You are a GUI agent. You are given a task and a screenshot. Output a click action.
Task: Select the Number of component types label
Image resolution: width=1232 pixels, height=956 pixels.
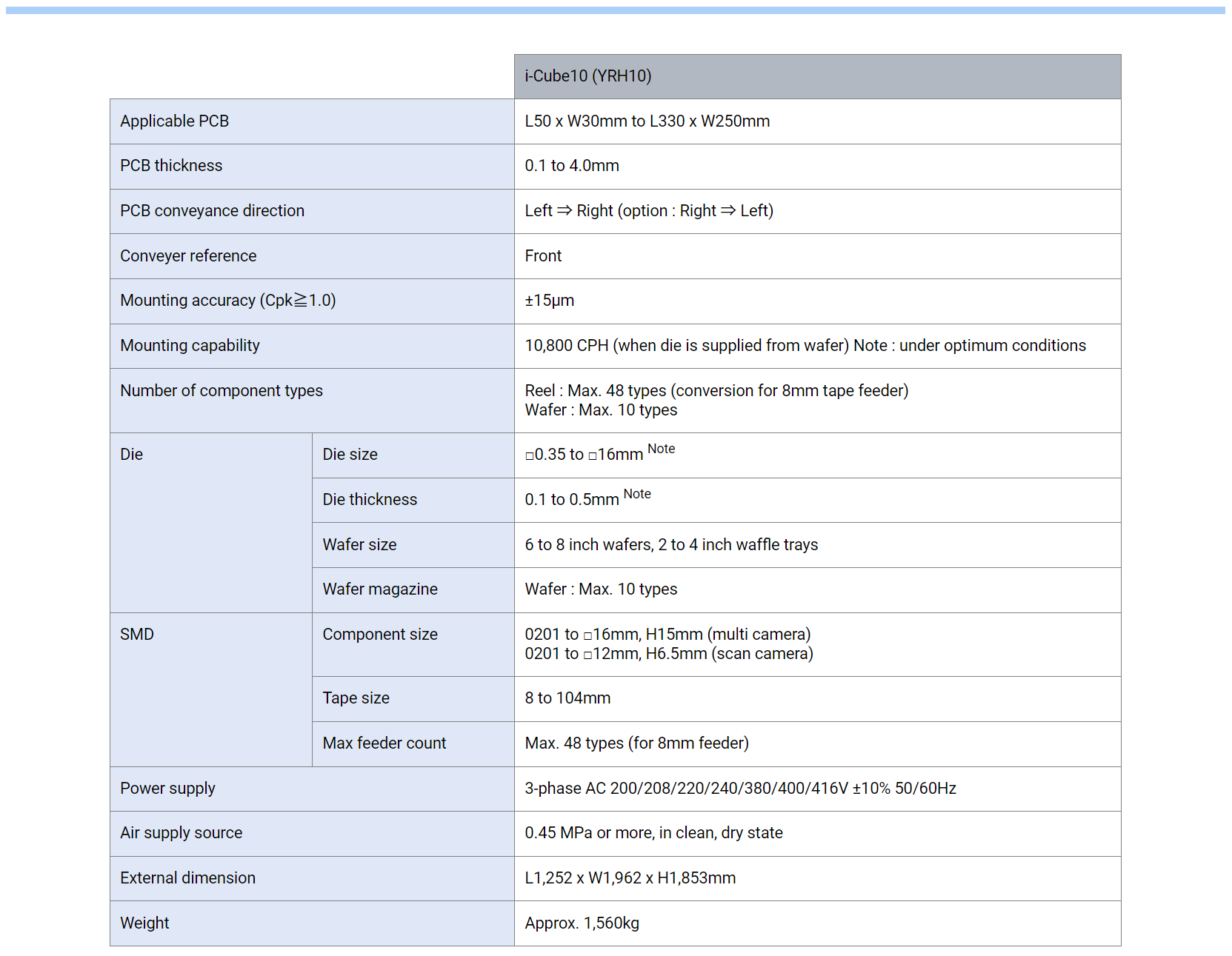(221, 391)
